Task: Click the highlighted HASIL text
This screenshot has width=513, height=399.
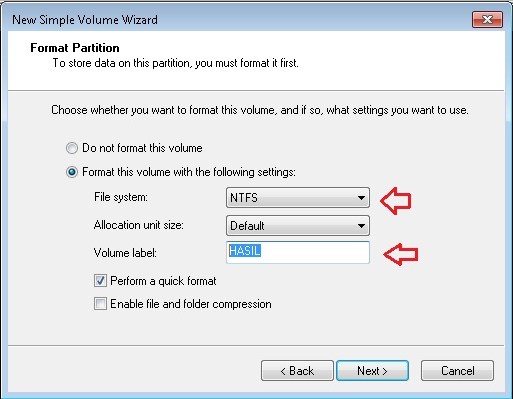Action: click(x=245, y=251)
